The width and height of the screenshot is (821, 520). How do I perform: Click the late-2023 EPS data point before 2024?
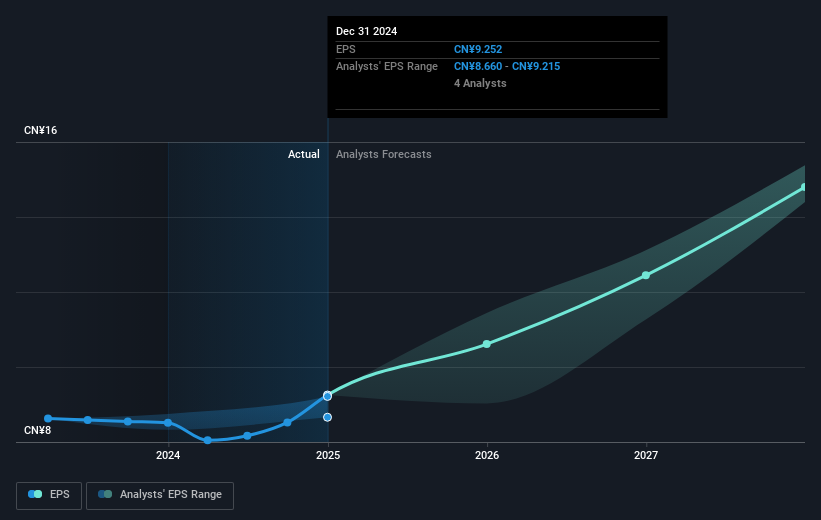pos(128,422)
